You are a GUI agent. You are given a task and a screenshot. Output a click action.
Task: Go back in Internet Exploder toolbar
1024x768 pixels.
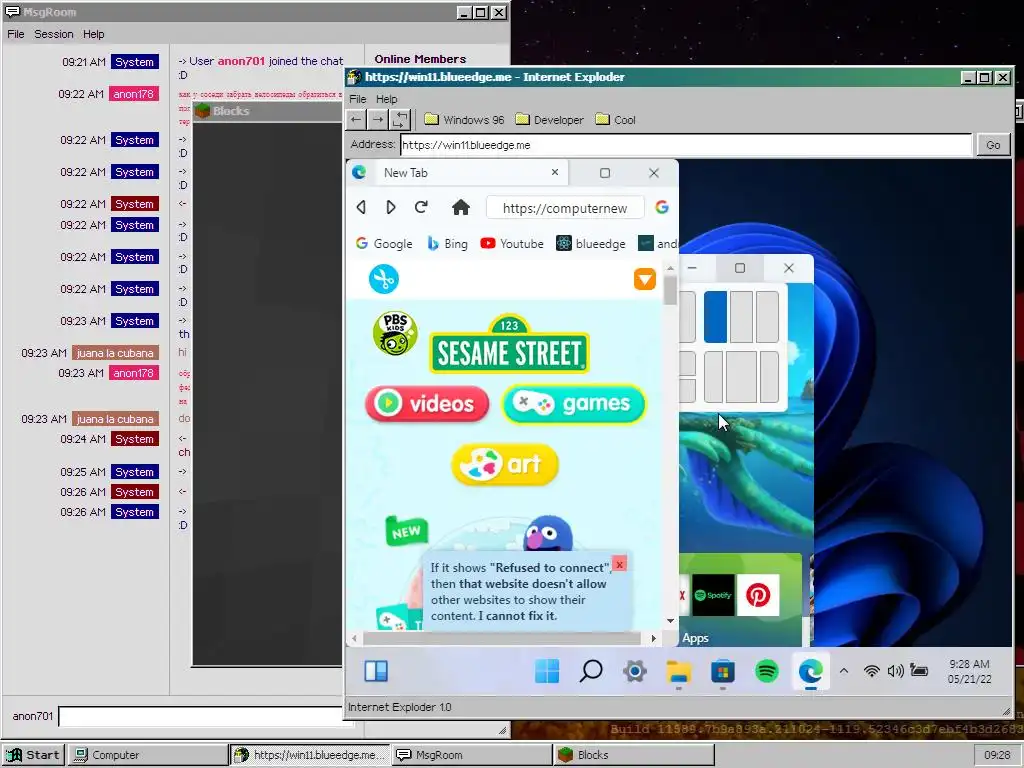point(356,120)
